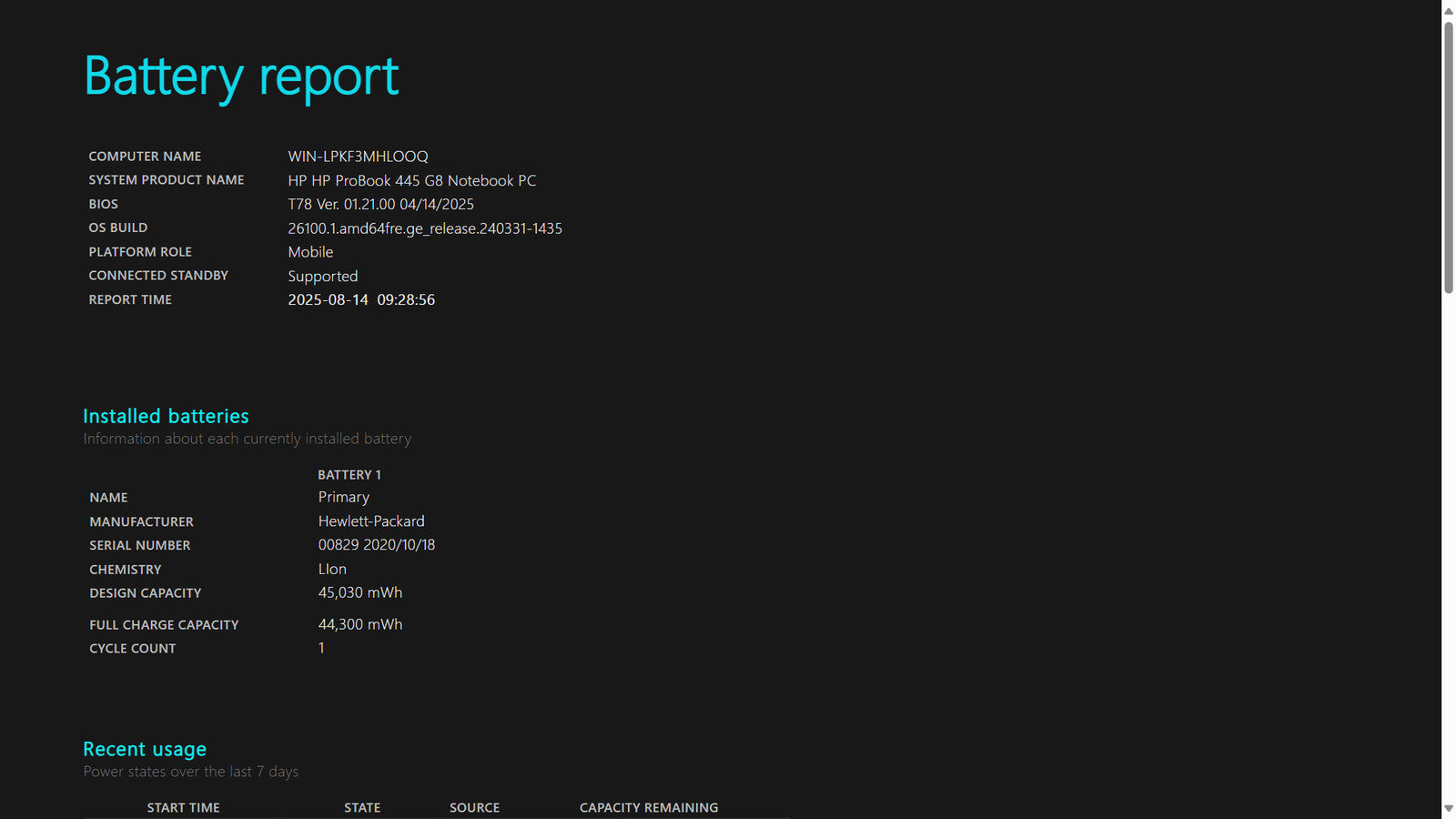Click the 'COMPUTER NAME' label
This screenshot has height=819, width=1456.
click(x=145, y=157)
